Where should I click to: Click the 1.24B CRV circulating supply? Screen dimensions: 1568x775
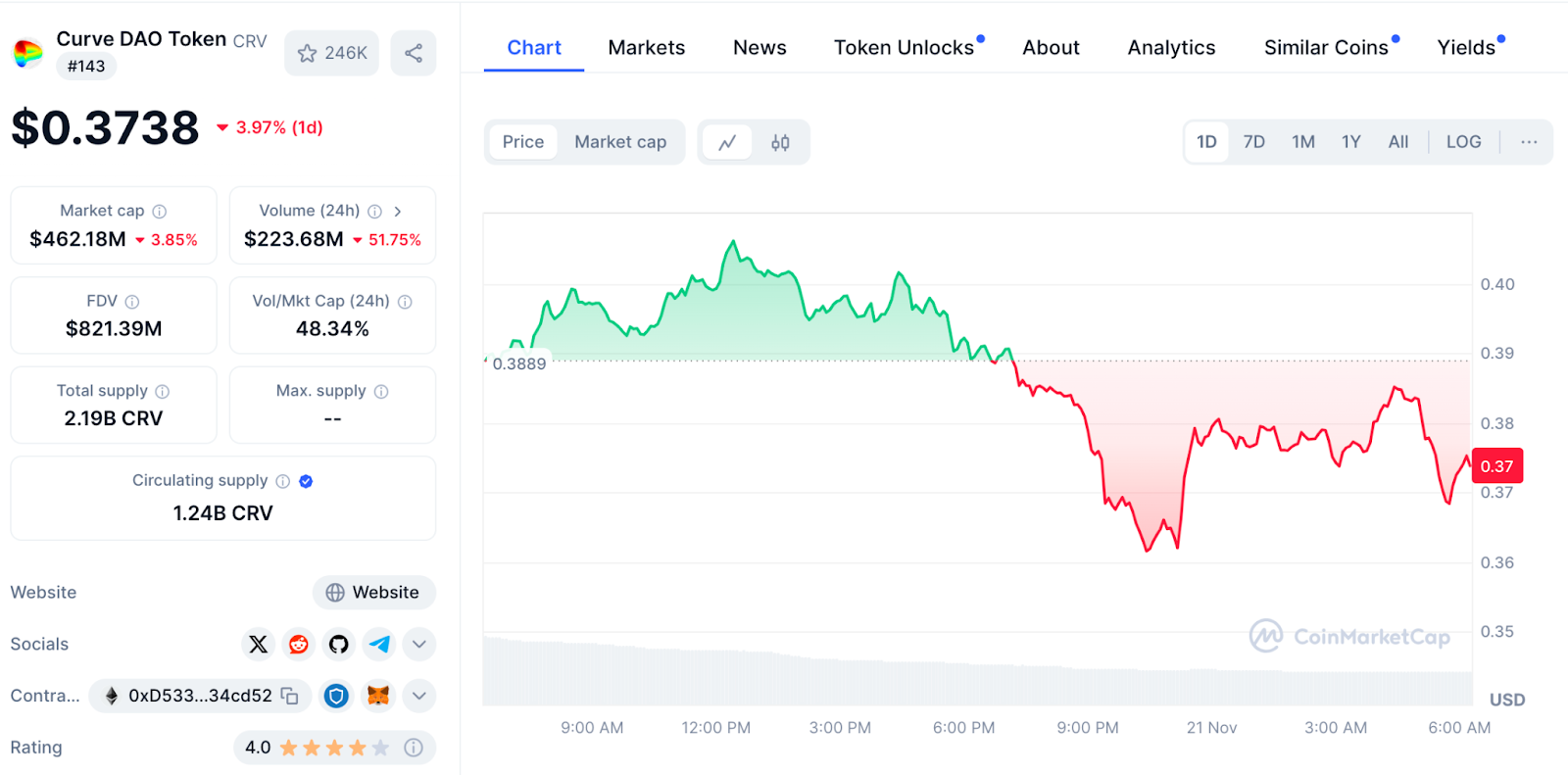pyautogui.click(x=222, y=513)
